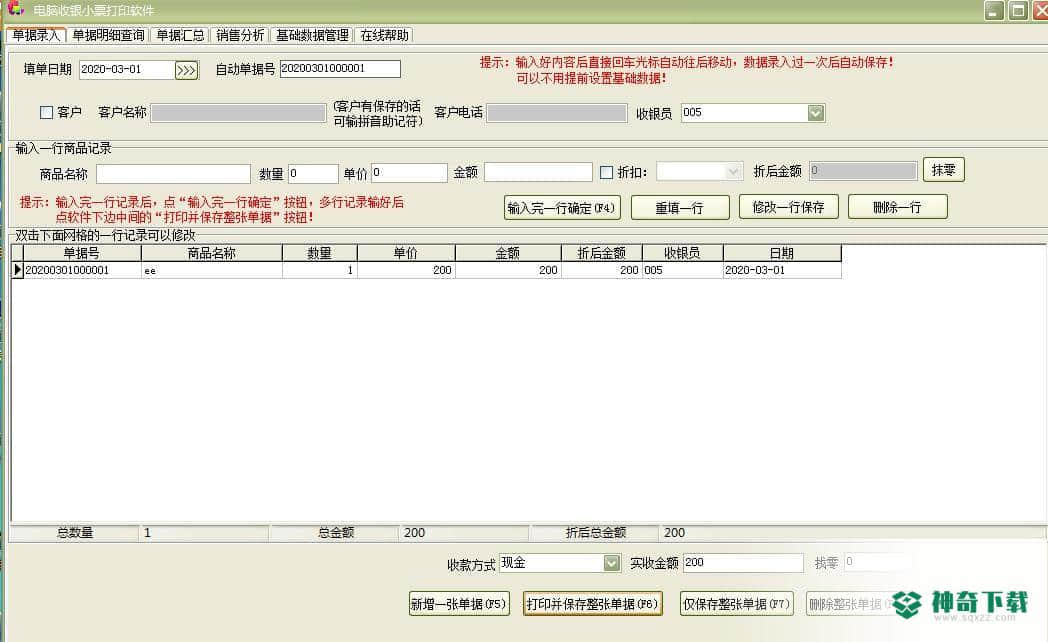Viewport: 1048px width, 642px height.
Task: Open the 销售分析 tab
Action: (240, 35)
